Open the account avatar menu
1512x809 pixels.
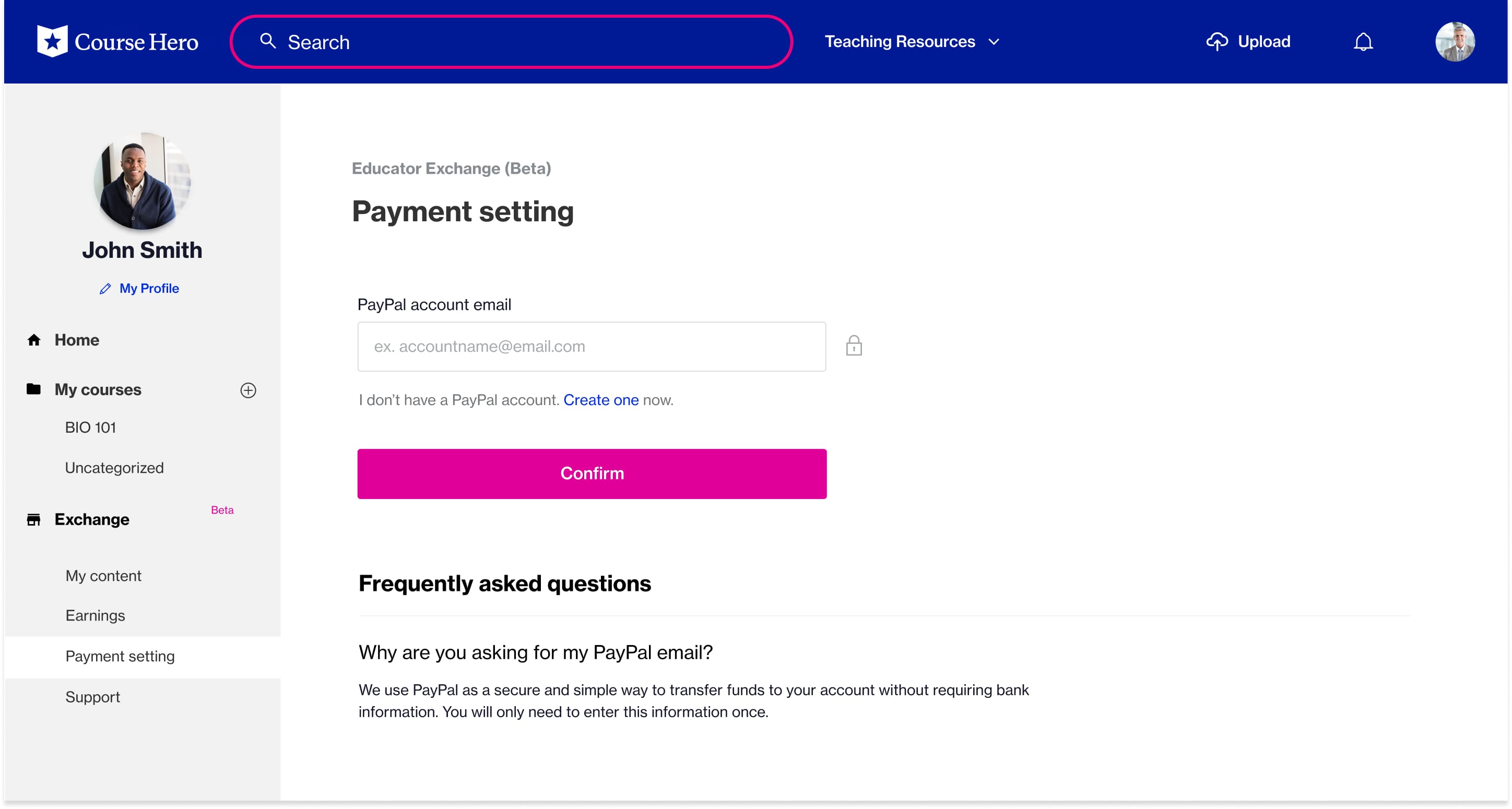pyautogui.click(x=1455, y=42)
